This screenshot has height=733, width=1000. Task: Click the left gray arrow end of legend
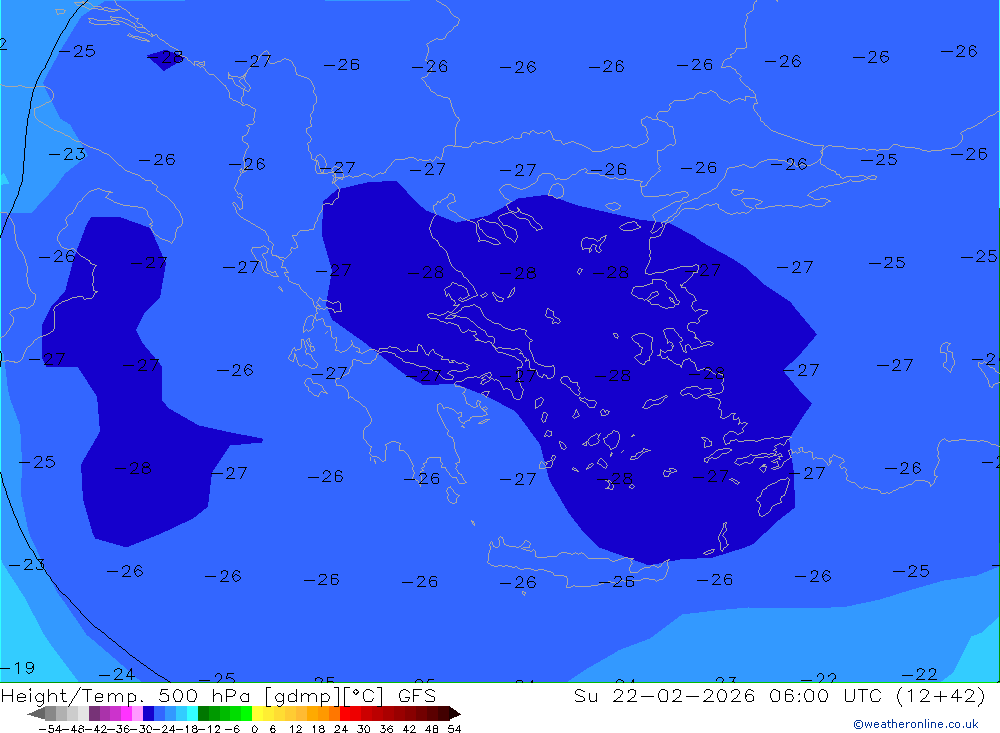tap(36, 714)
